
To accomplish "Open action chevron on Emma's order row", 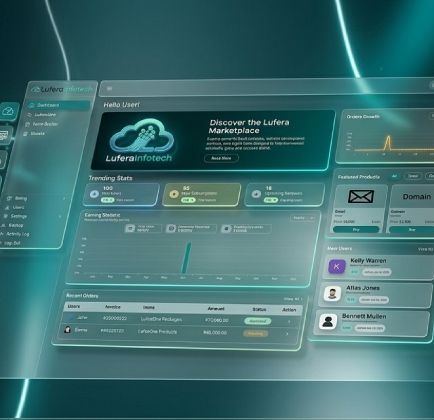I will [x=287, y=334].
